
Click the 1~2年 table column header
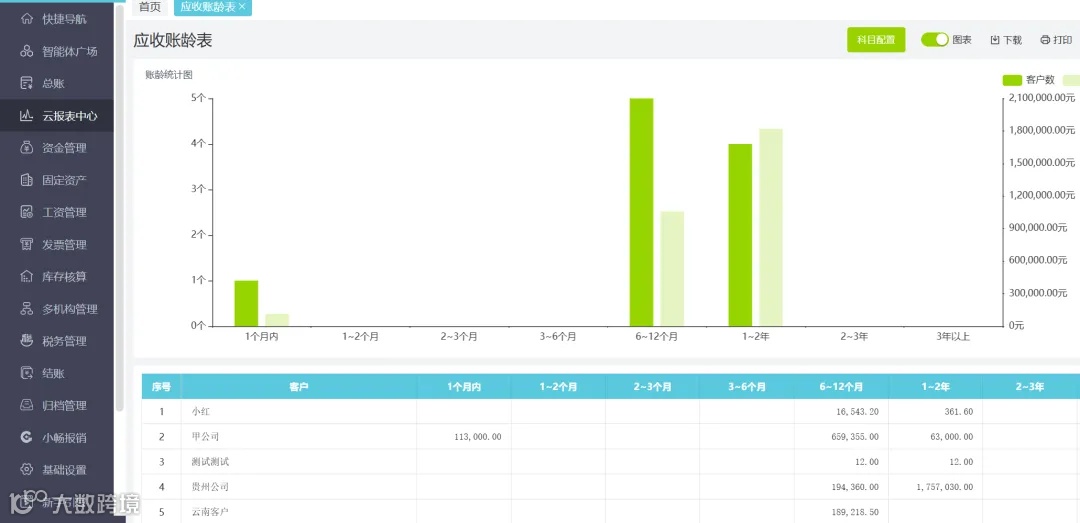935,387
